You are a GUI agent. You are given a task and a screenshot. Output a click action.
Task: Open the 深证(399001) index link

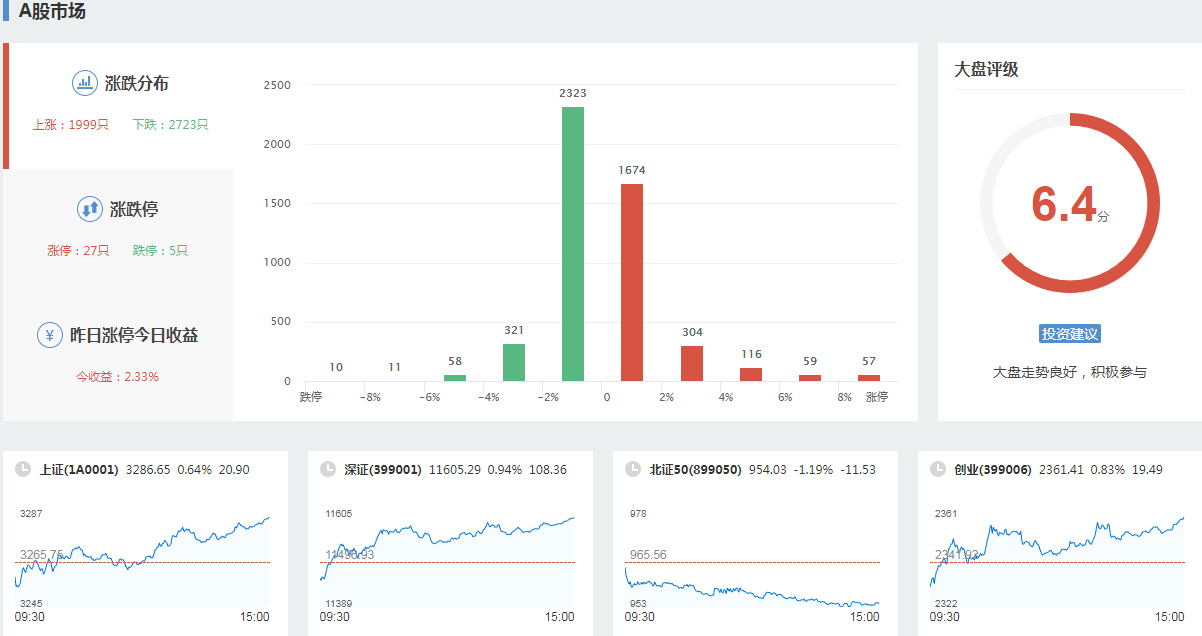[x=383, y=469]
